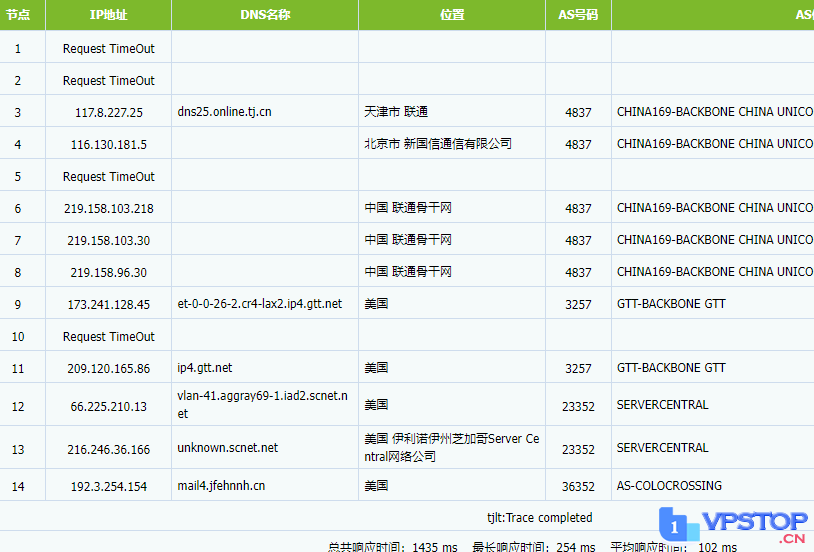Screen dimensions: 814x552
Task: Click SERVERCENTRAL in node 13 row
Action: [x=662, y=448]
